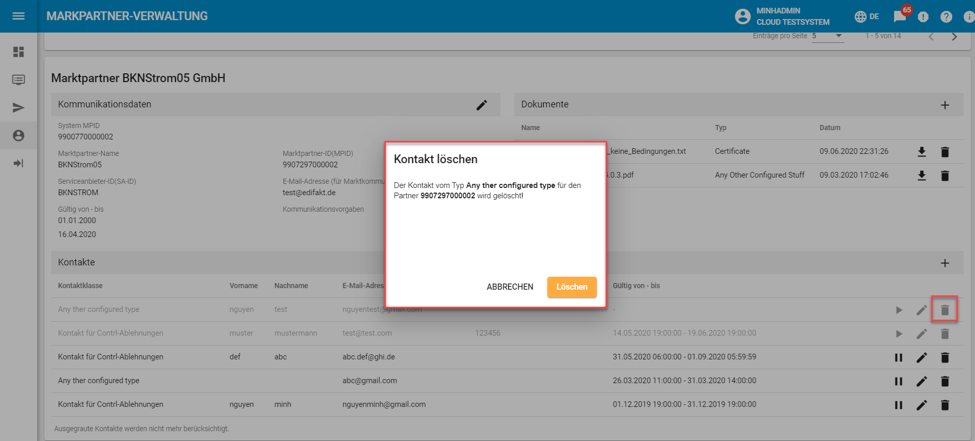Edit the abc@gmail.com contact

tap(922, 381)
